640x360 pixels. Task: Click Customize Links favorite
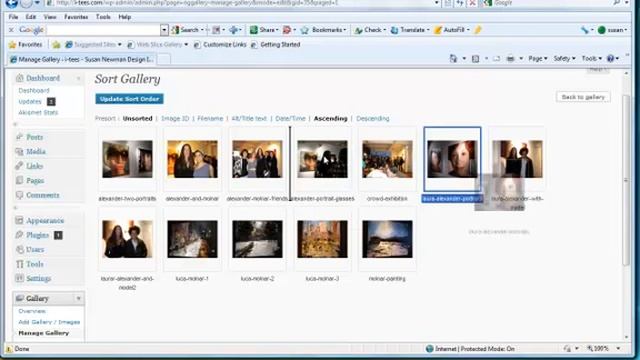220,44
